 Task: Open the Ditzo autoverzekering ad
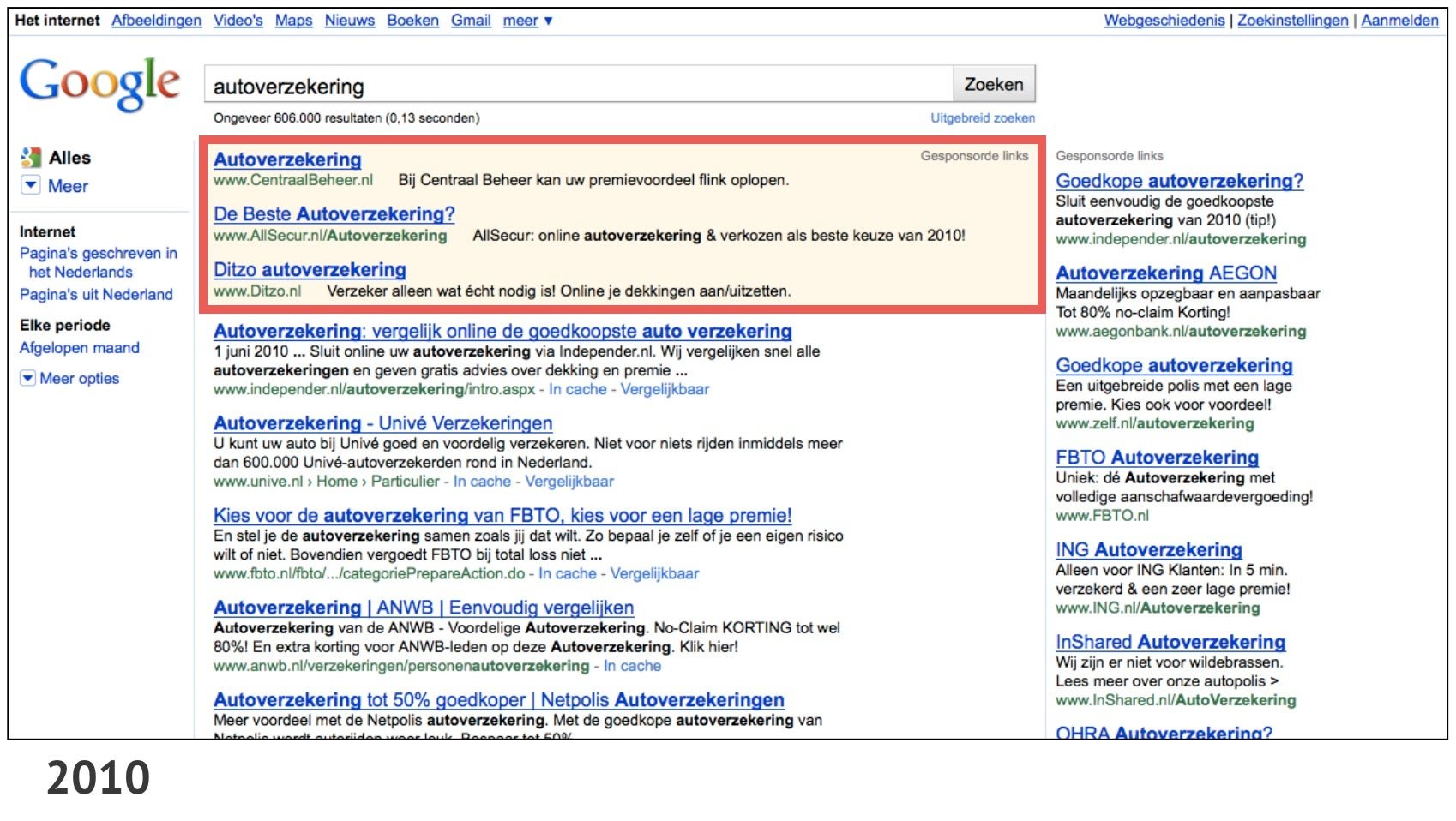pos(310,270)
